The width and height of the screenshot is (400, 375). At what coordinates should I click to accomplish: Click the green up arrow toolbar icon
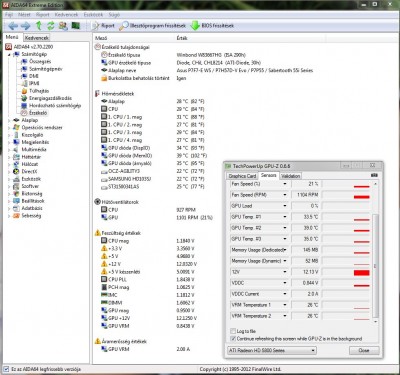[39, 26]
